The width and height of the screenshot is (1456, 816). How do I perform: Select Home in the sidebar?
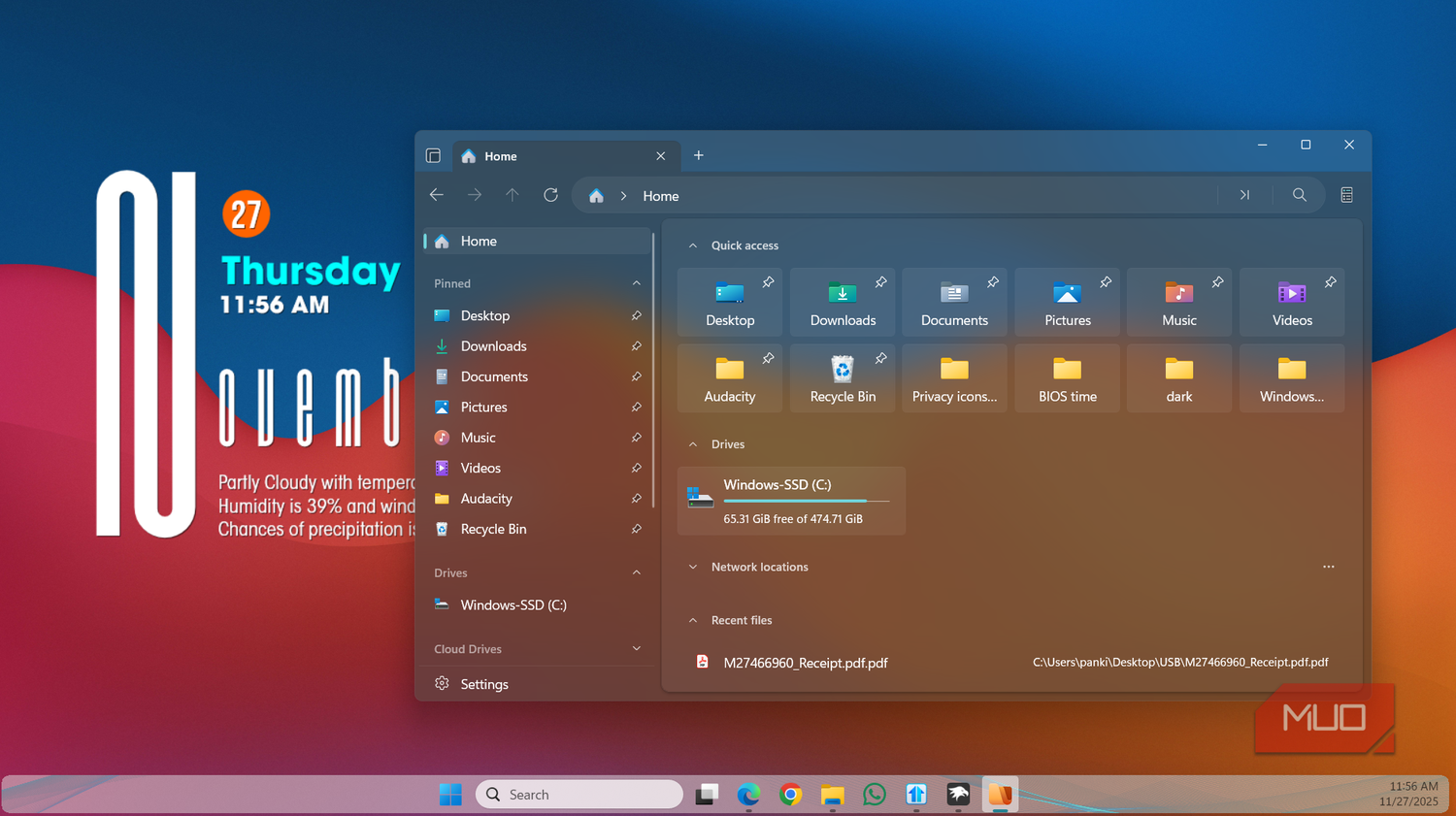[537, 241]
